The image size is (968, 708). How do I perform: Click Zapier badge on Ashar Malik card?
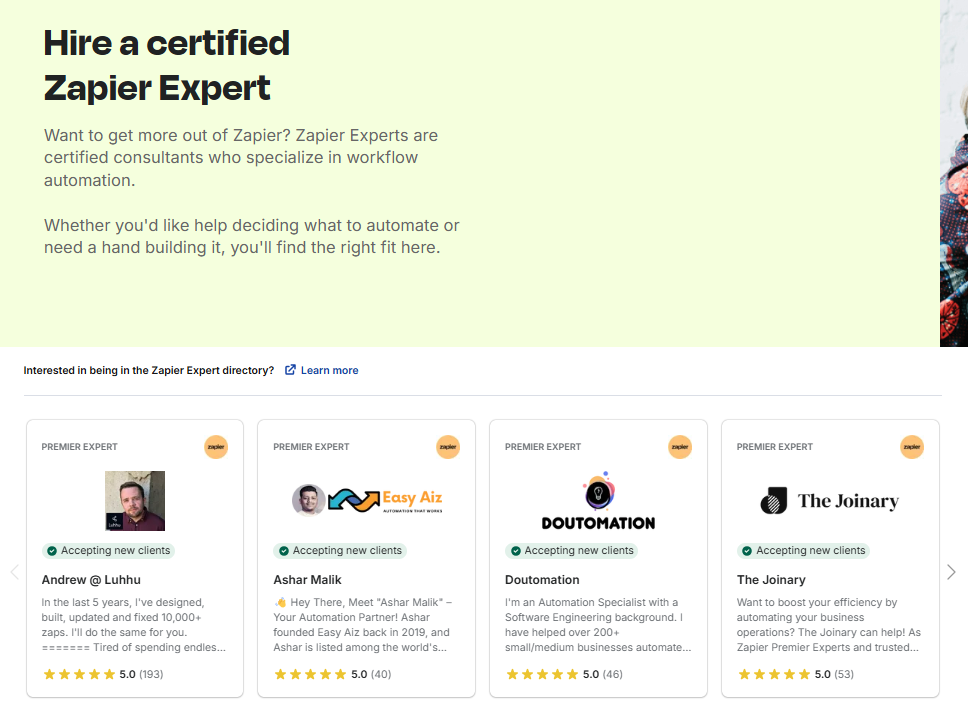(x=448, y=447)
